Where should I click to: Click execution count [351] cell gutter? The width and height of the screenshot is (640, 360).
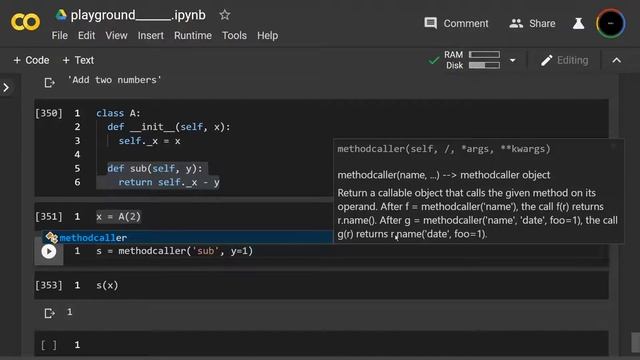(x=49, y=216)
